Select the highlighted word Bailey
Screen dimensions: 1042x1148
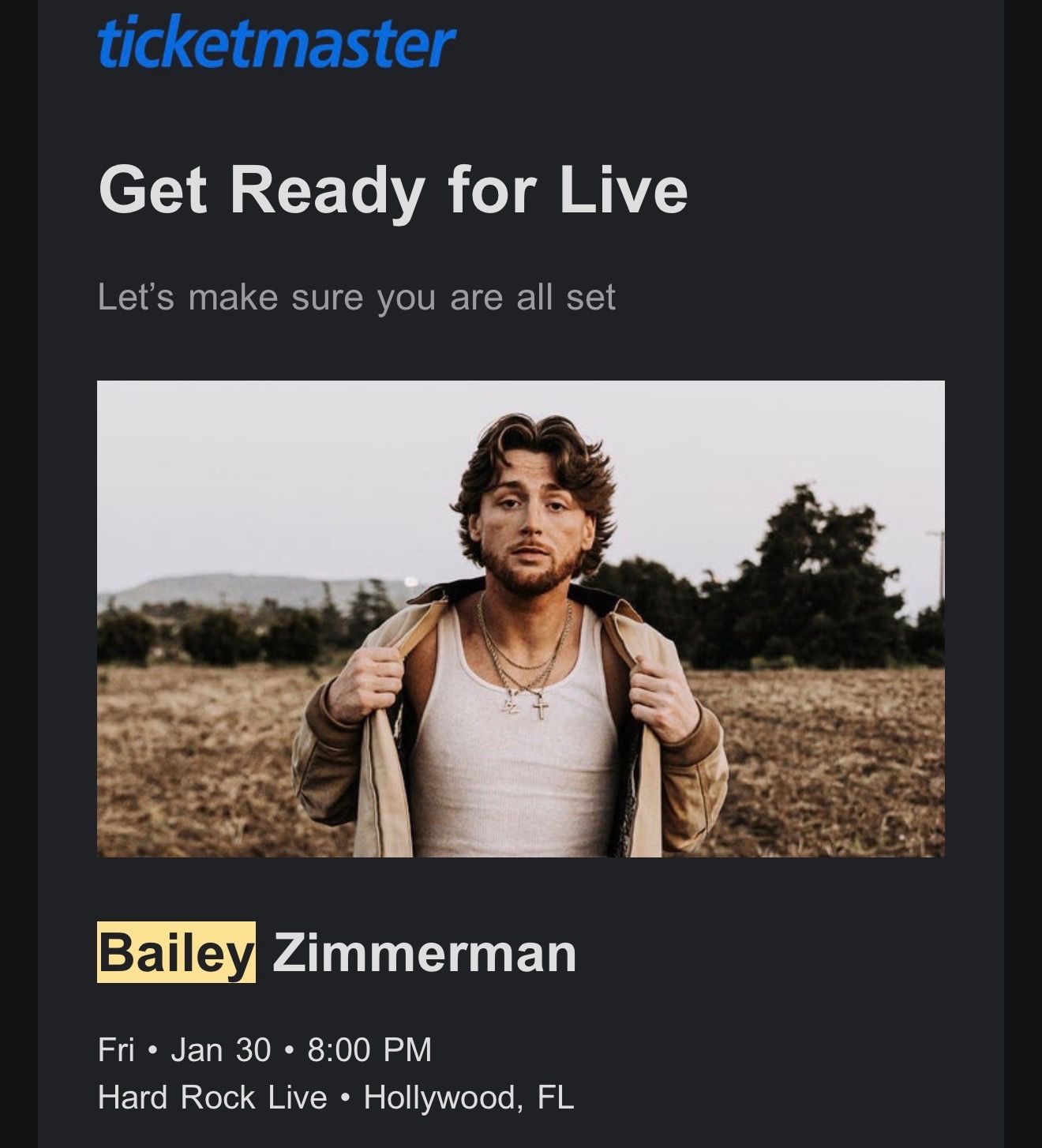click(x=176, y=952)
